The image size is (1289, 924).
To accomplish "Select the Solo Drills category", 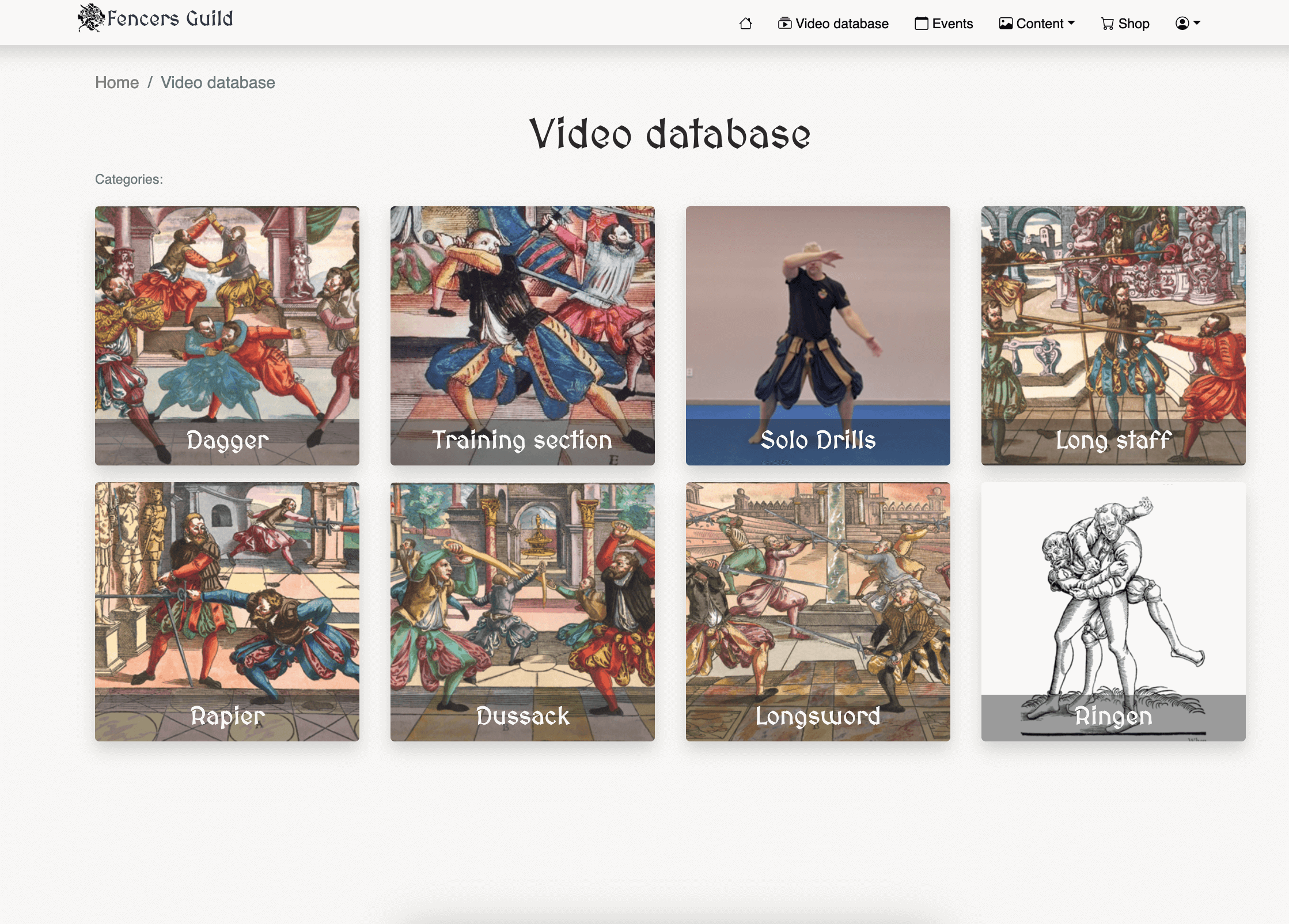I will (818, 335).
